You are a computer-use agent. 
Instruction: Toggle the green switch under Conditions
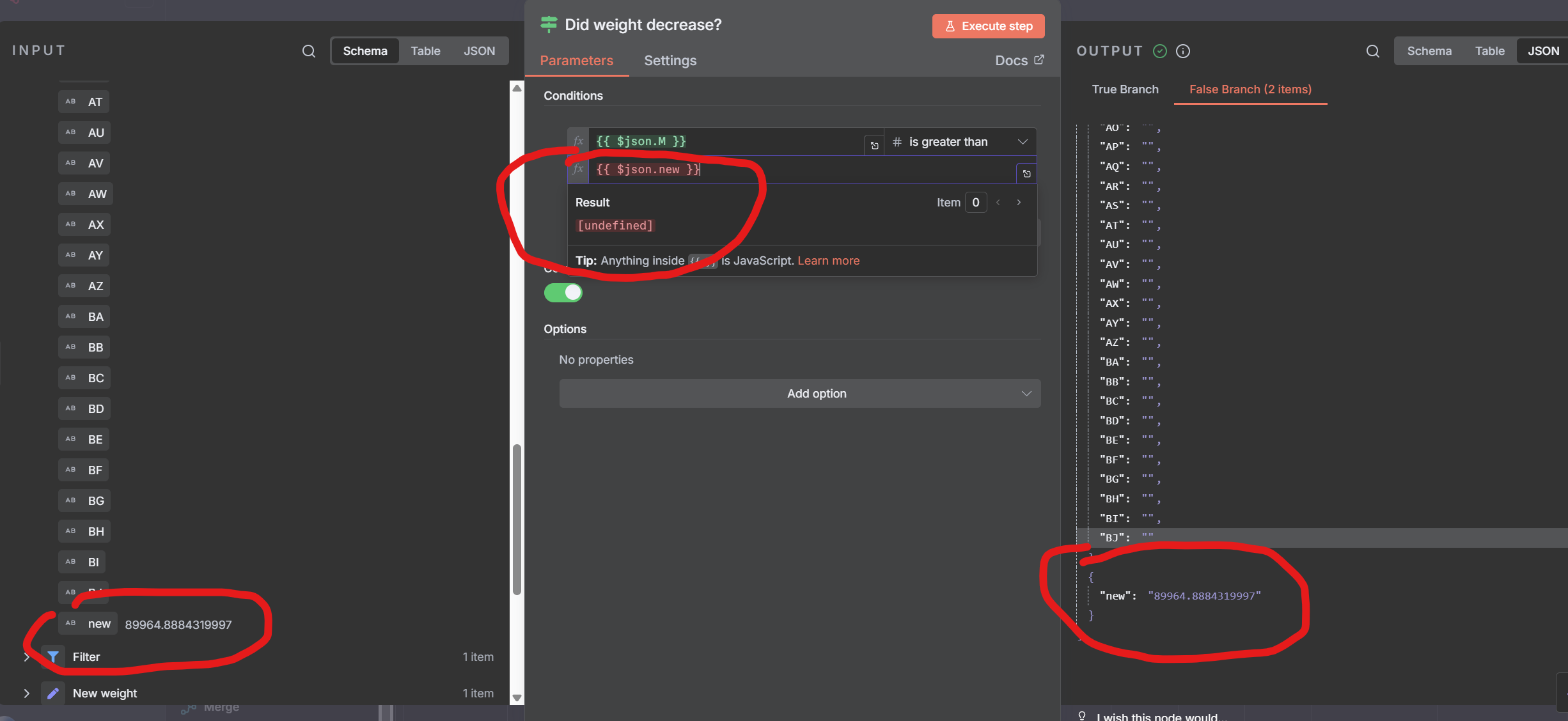click(563, 293)
